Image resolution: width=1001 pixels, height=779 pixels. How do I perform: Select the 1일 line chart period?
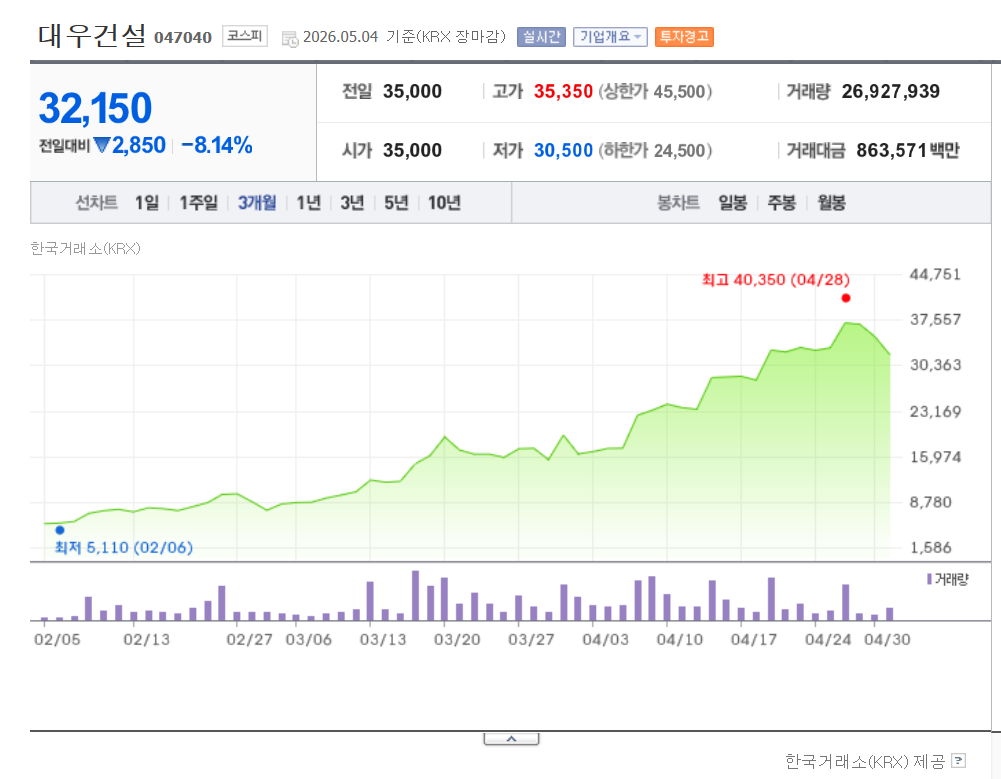click(146, 203)
